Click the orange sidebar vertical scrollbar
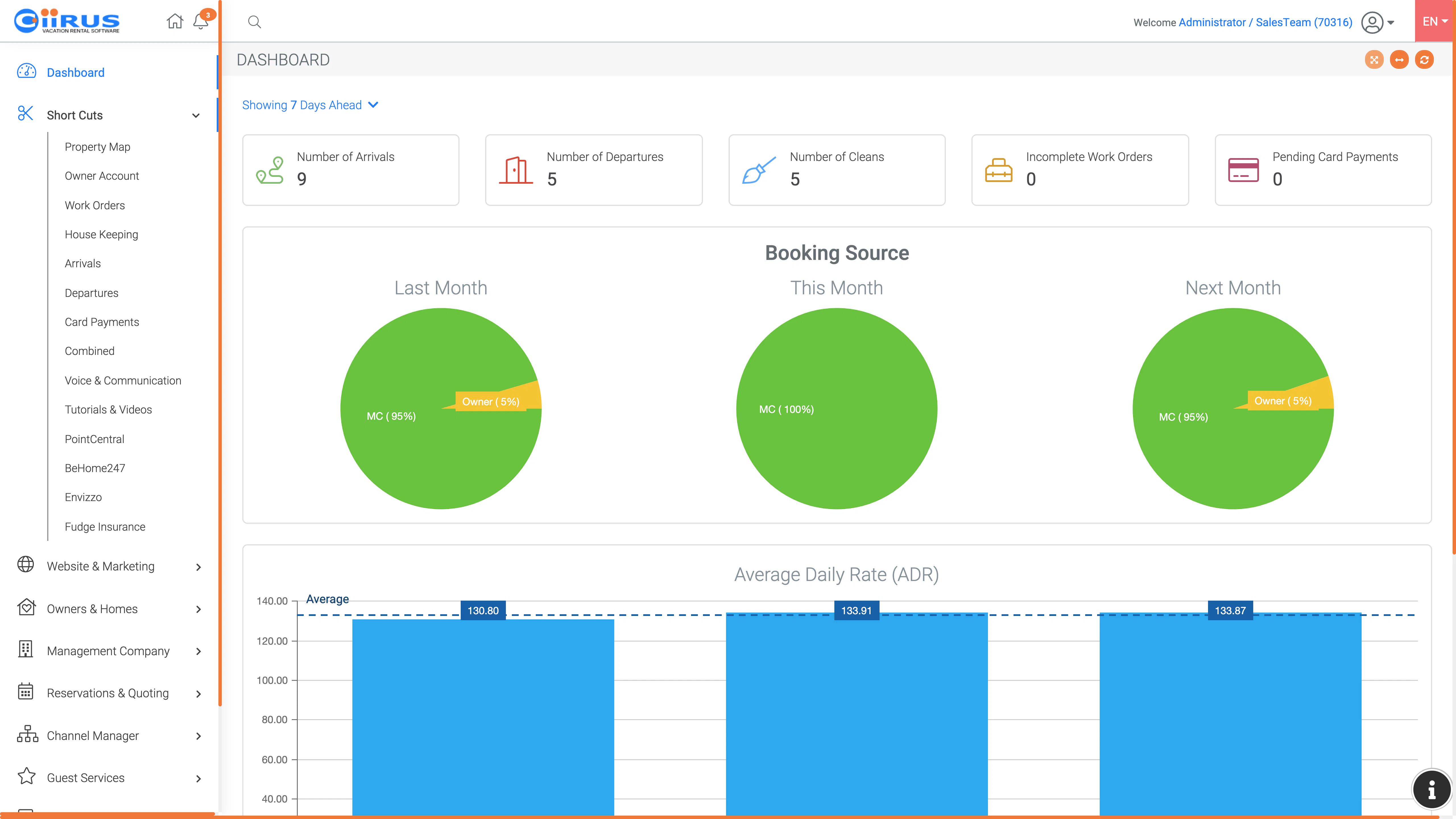This screenshot has width=1456, height=819. (x=220, y=353)
